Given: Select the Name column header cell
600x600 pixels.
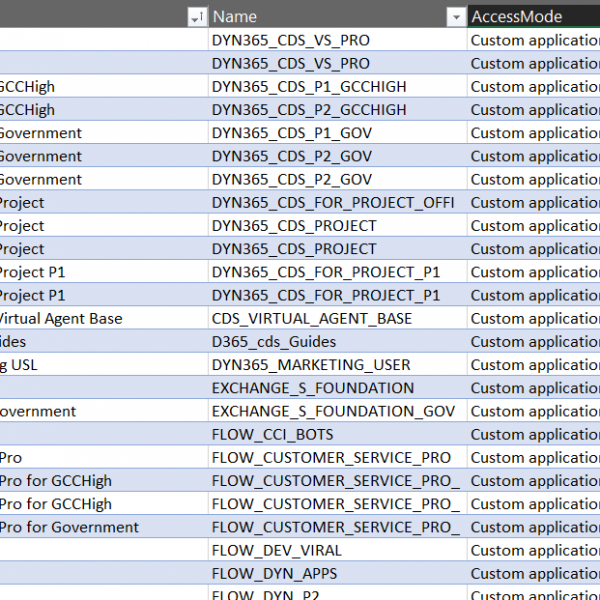Looking at the screenshot, I should point(338,16).
